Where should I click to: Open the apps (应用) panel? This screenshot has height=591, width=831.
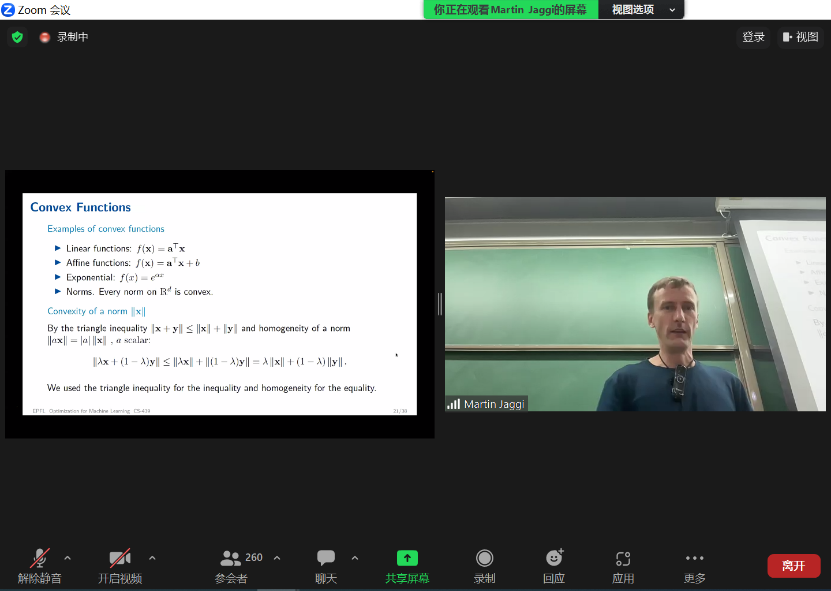click(623, 565)
